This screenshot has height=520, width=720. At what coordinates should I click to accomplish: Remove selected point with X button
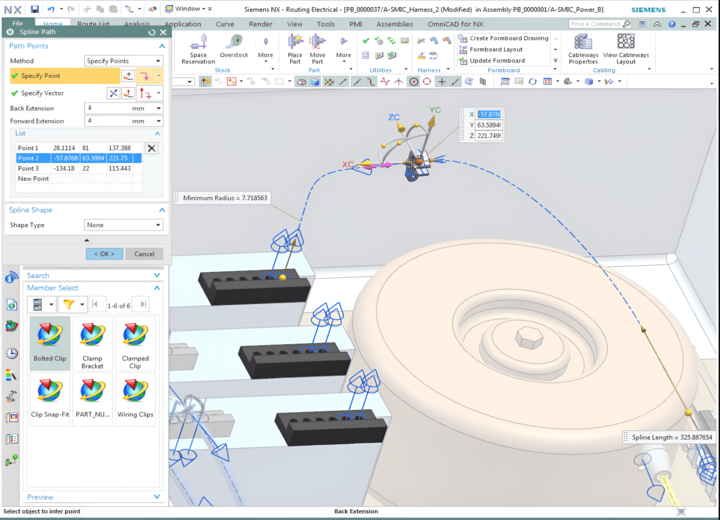pyautogui.click(x=152, y=148)
